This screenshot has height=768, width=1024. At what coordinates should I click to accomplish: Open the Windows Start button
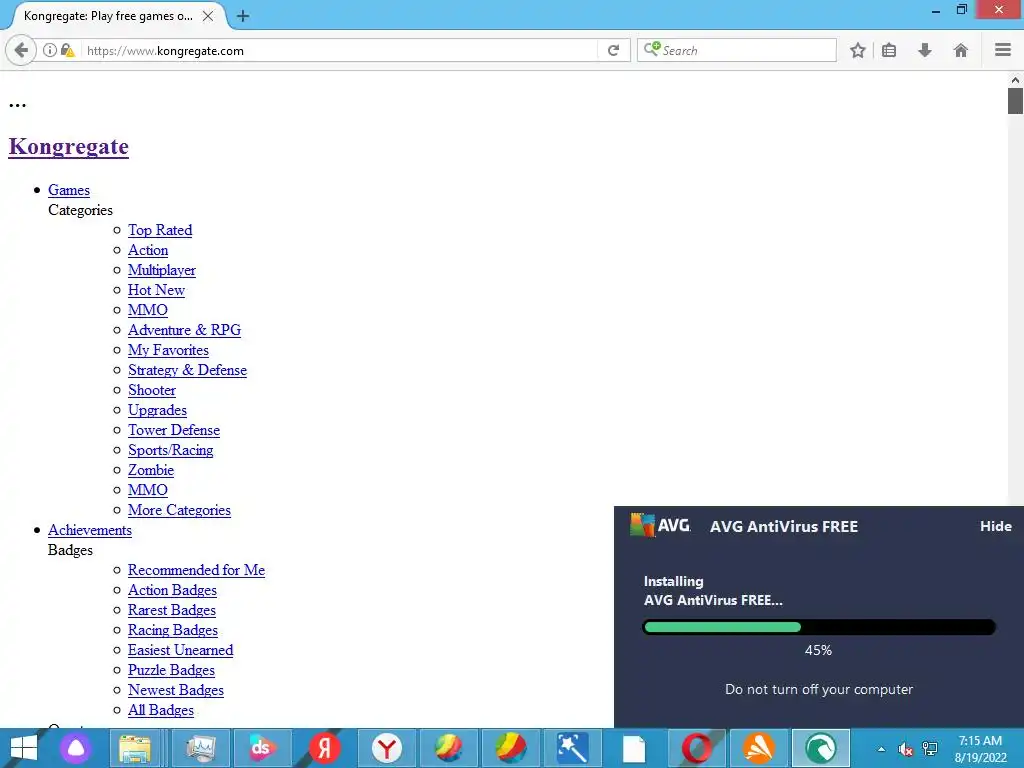[x=24, y=748]
